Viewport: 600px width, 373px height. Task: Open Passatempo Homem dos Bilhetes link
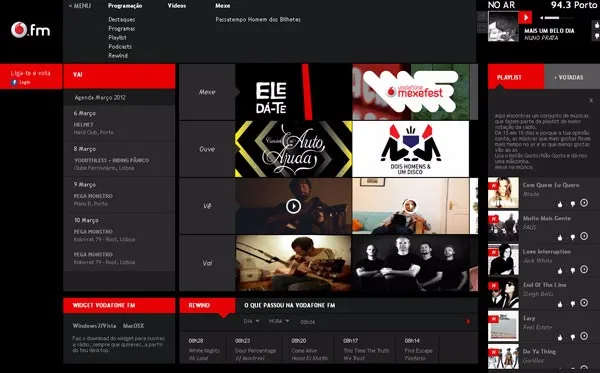[258, 20]
